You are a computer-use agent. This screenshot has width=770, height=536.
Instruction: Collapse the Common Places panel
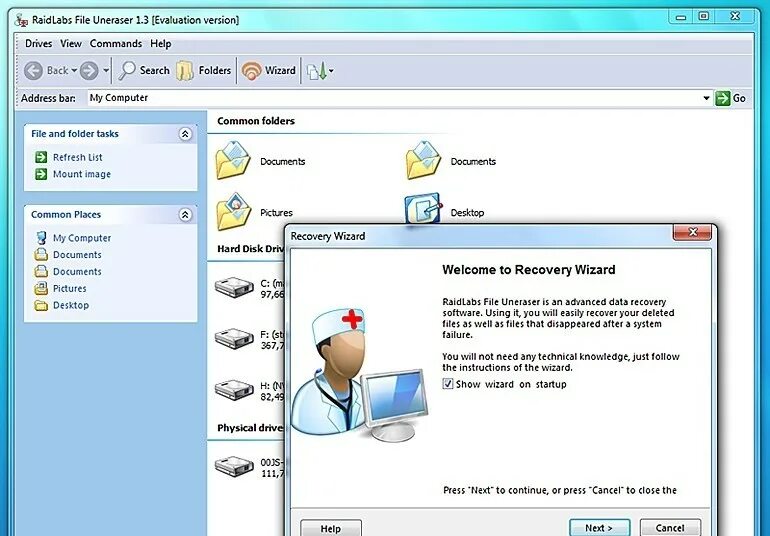click(x=185, y=215)
